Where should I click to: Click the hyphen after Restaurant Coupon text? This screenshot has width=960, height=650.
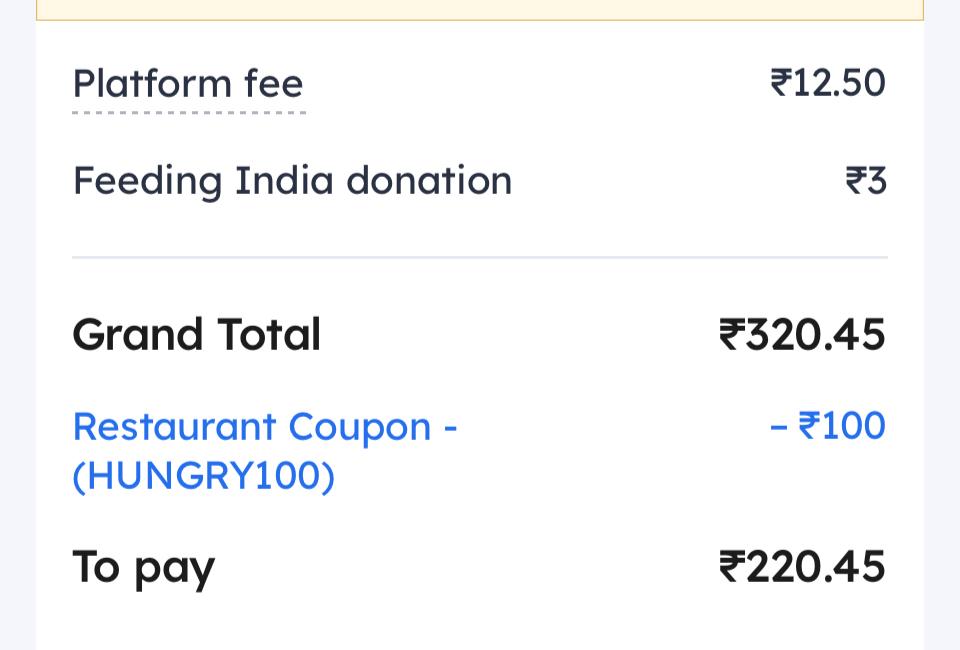pos(451,428)
